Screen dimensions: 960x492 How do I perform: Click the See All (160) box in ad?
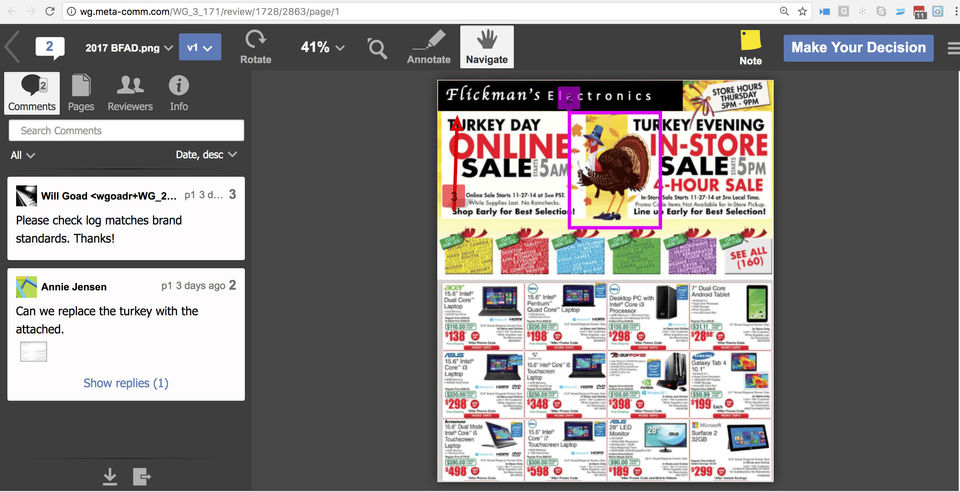click(748, 258)
